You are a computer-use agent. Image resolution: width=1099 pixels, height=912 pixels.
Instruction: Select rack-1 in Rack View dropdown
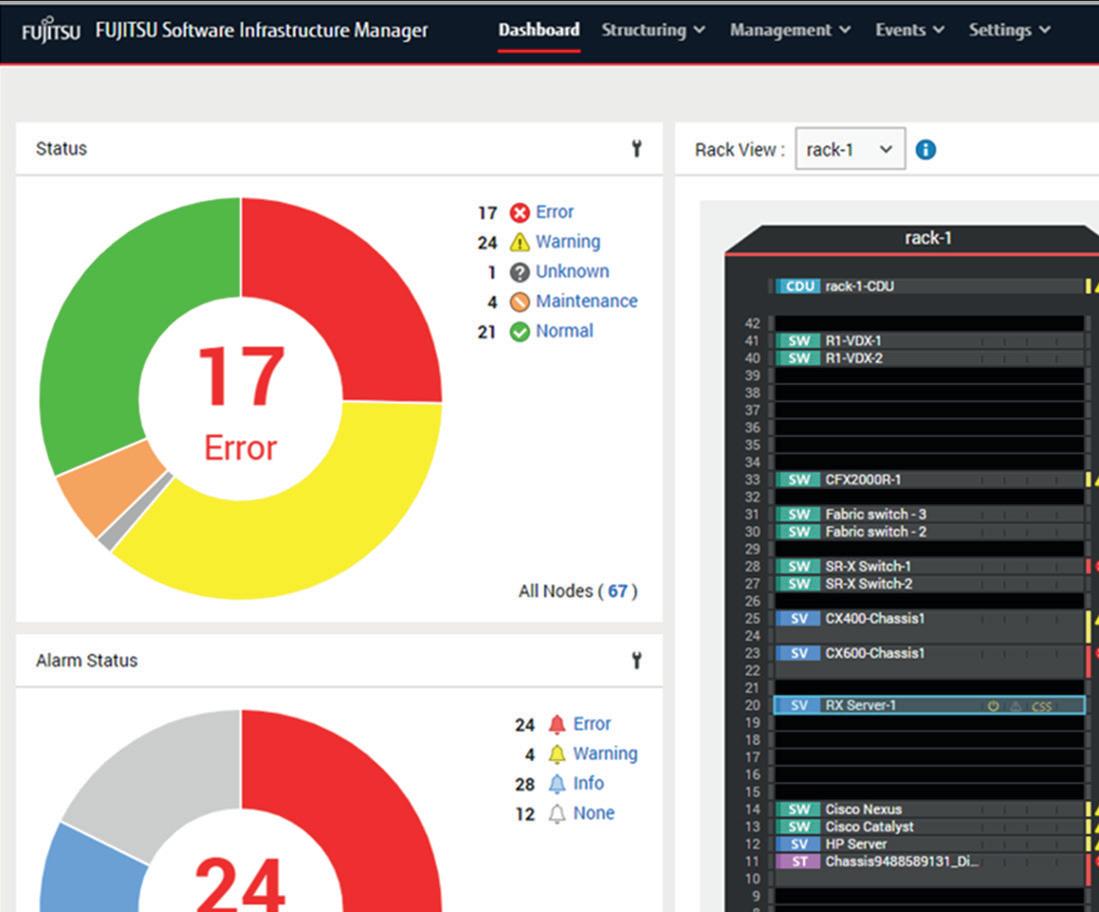tap(850, 149)
